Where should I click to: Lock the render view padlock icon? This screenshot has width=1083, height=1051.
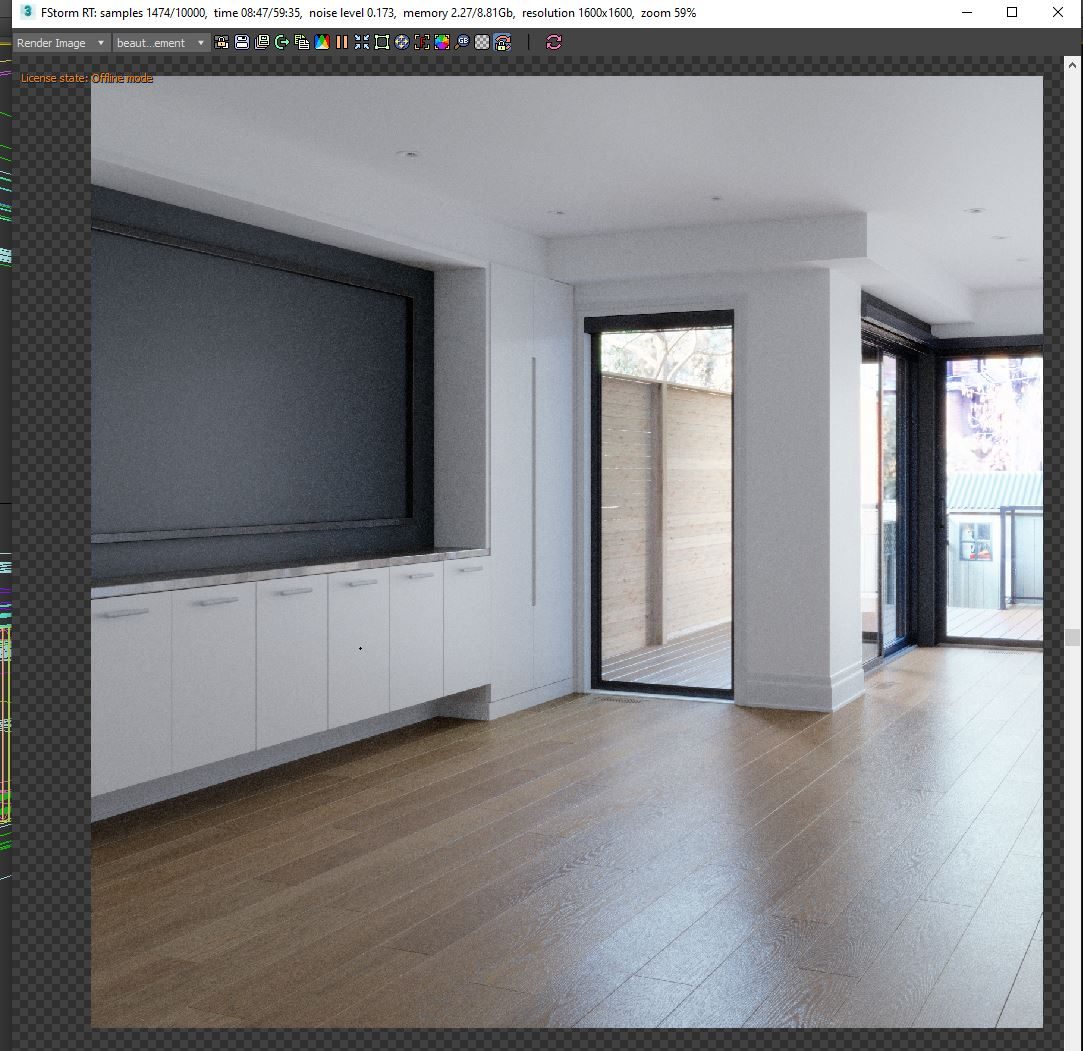[x=221, y=43]
